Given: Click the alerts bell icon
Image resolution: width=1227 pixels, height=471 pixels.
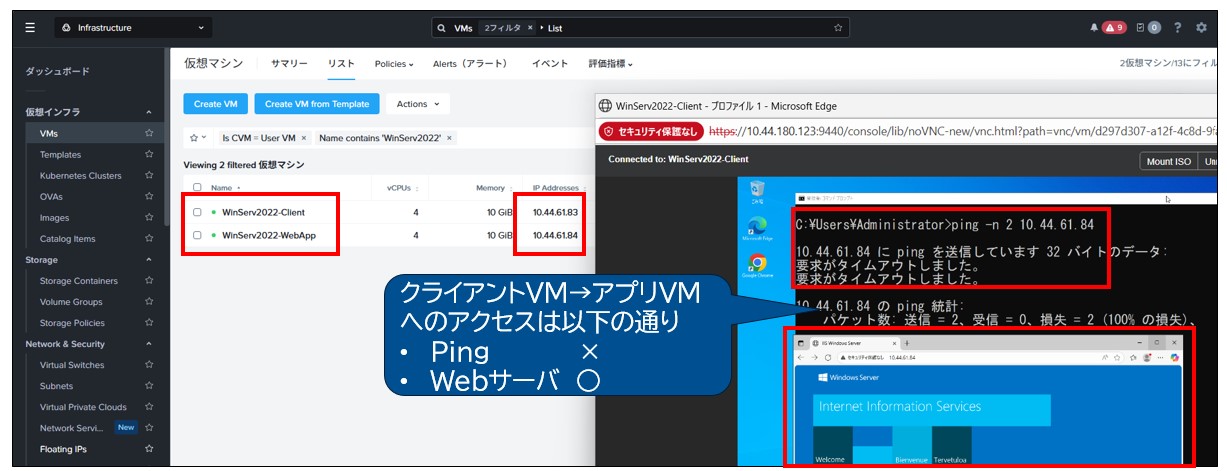Looking at the screenshot, I should pyautogui.click(x=1094, y=28).
